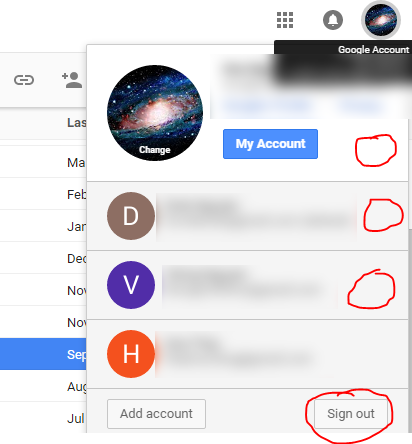This screenshot has height=444, width=412.
Task: Open the Google apps grid icon
Action: click(285, 20)
